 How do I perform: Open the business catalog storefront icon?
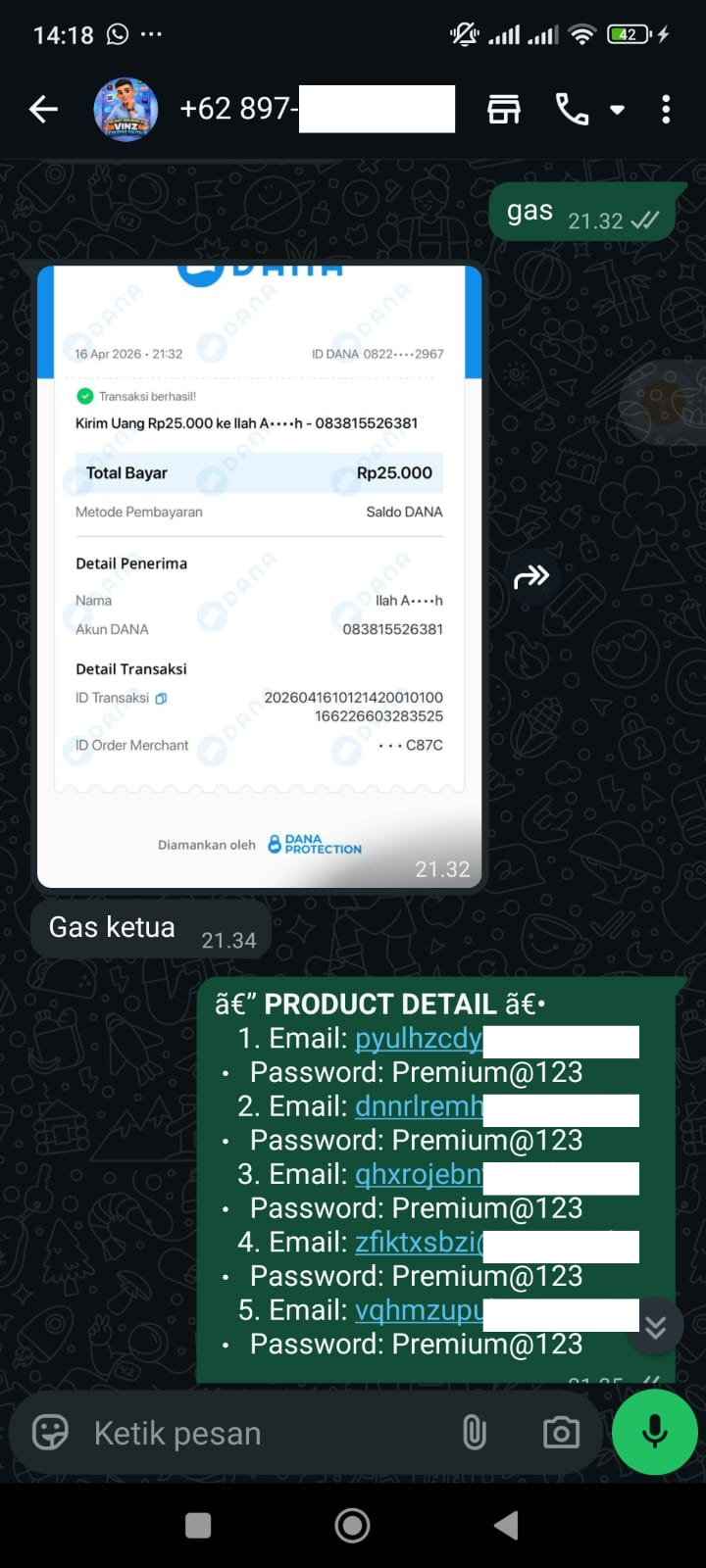(504, 109)
